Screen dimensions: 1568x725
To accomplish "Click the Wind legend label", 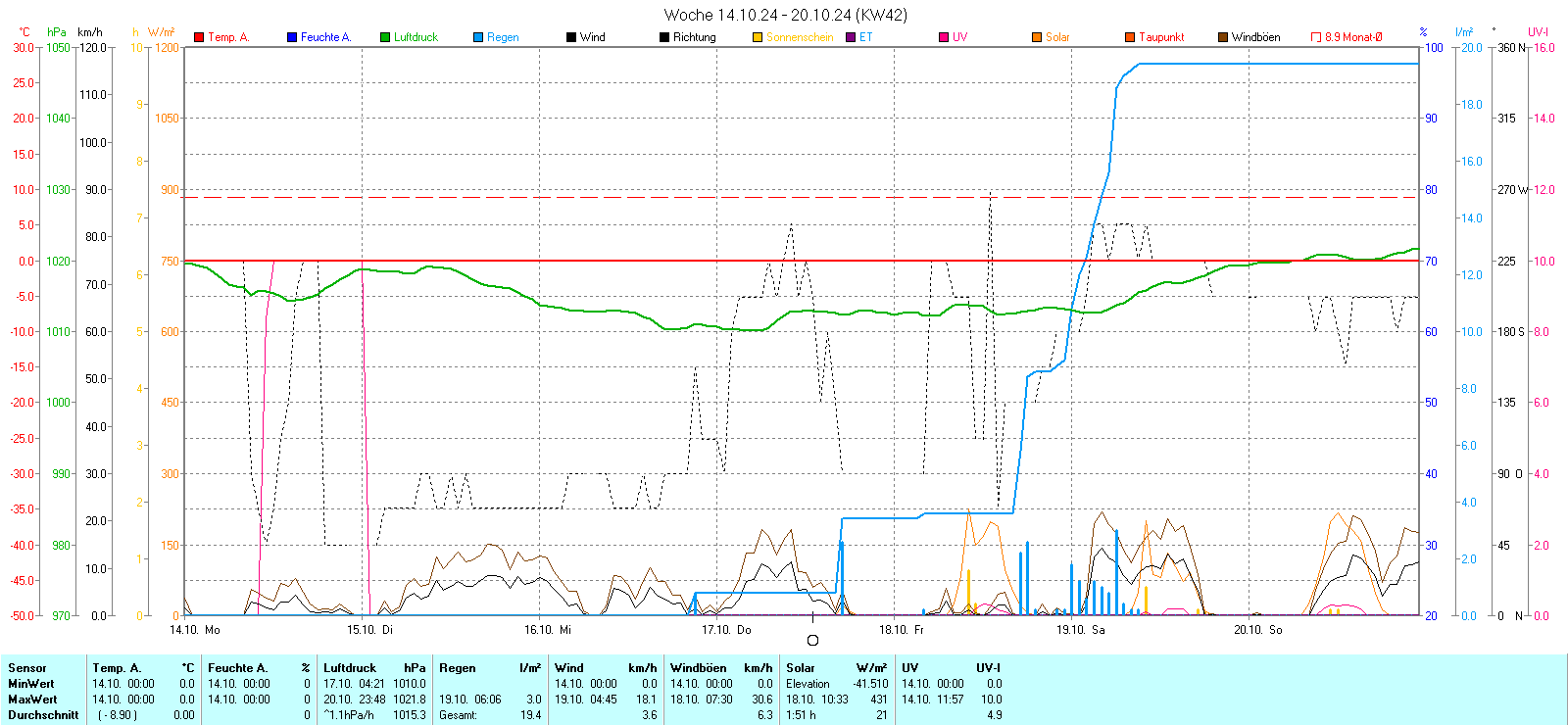I will (x=592, y=37).
